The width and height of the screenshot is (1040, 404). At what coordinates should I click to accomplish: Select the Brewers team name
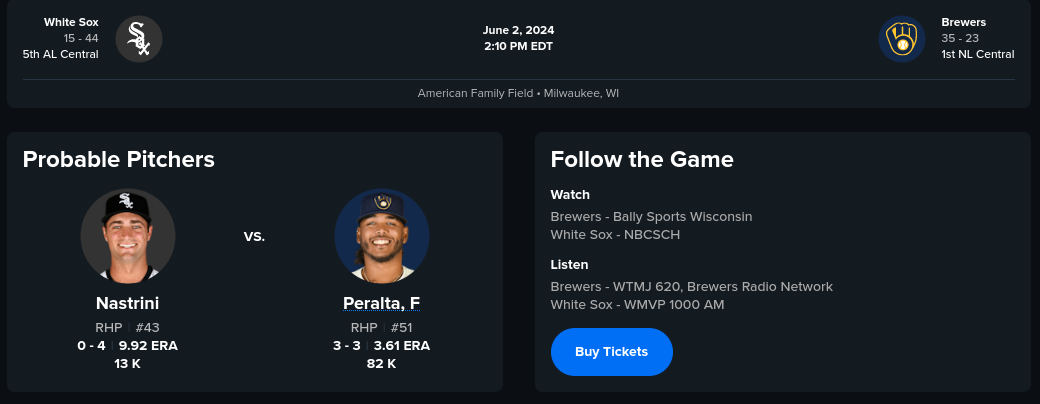pyautogui.click(x=963, y=22)
